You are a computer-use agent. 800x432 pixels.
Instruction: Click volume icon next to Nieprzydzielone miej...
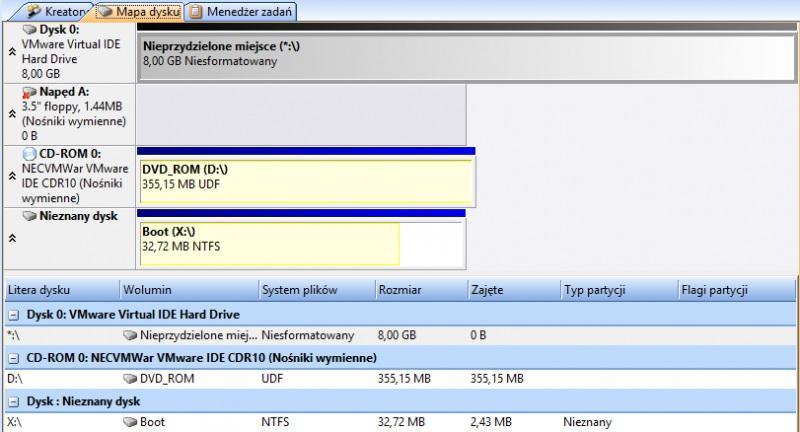tap(130, 336)
